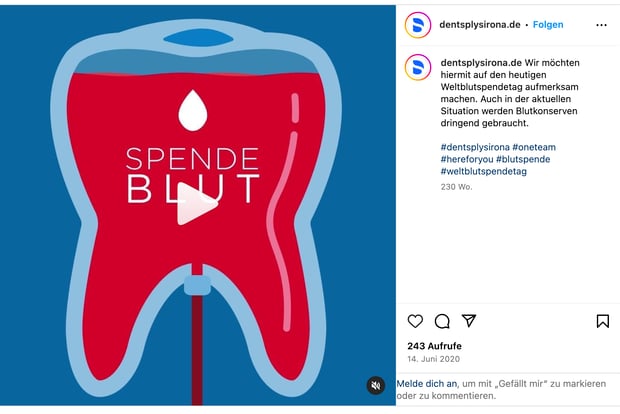Screen dimensions: 620x414
Task: Open the #oneteam hashtag
Action: click(534, 147)
